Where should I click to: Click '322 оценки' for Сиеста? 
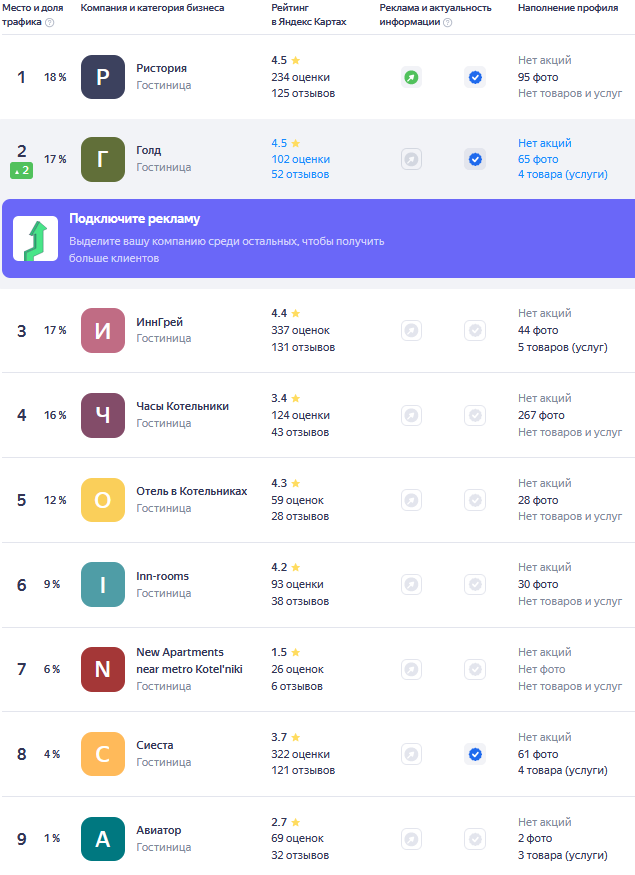[300, 754]
